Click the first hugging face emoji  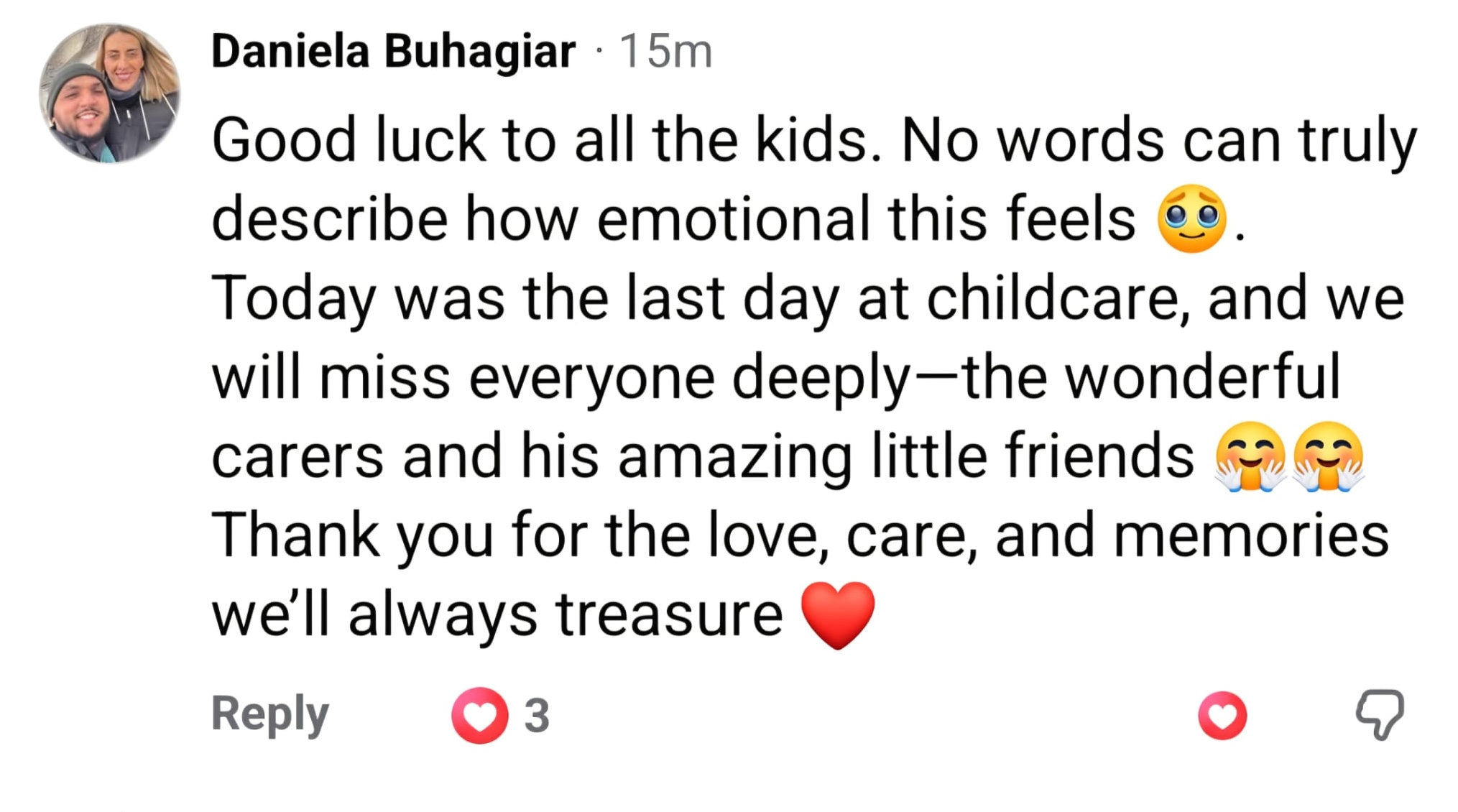(x=1250, y=457)
